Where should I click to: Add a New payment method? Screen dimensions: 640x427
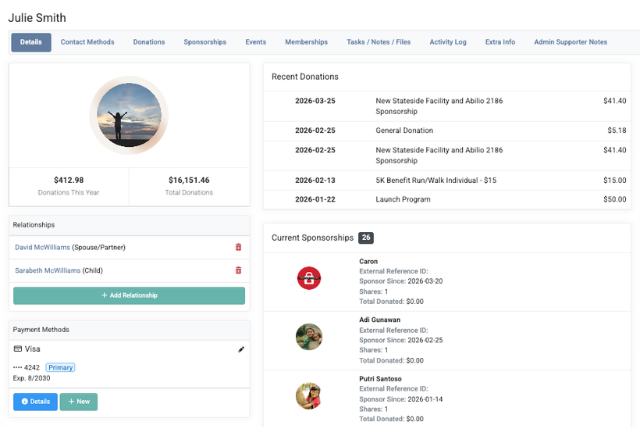[x=79, y=401]
